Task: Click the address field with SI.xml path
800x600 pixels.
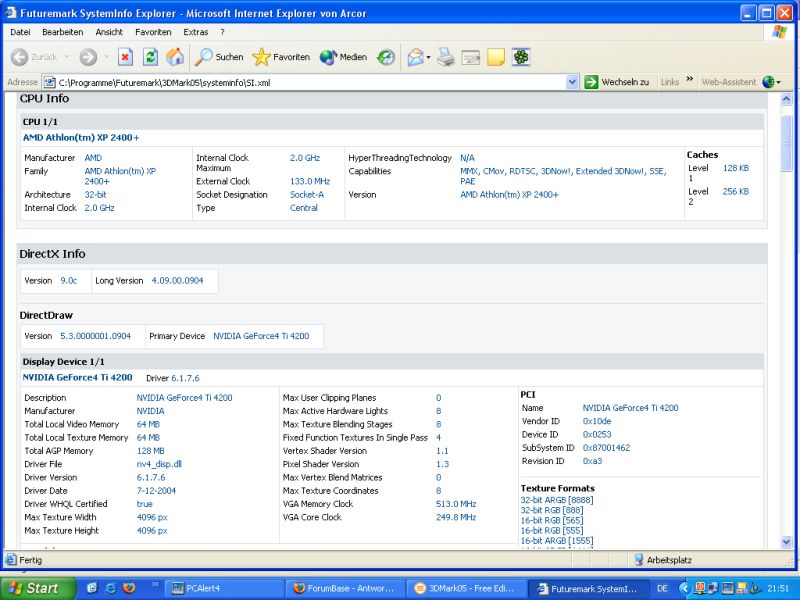Action: point(304,82)
